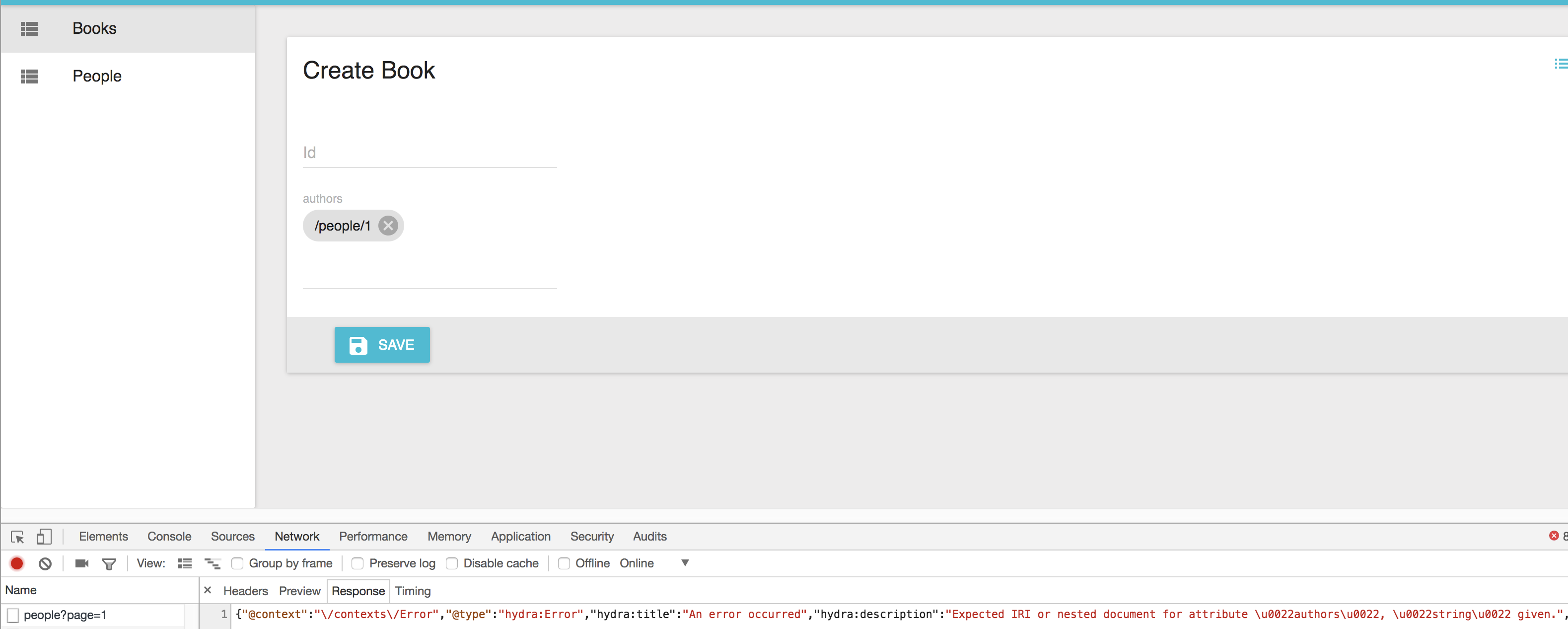Open the Memory tab
The width and height of the screenshot is (1568, 629).
click(x=449, y=537)
